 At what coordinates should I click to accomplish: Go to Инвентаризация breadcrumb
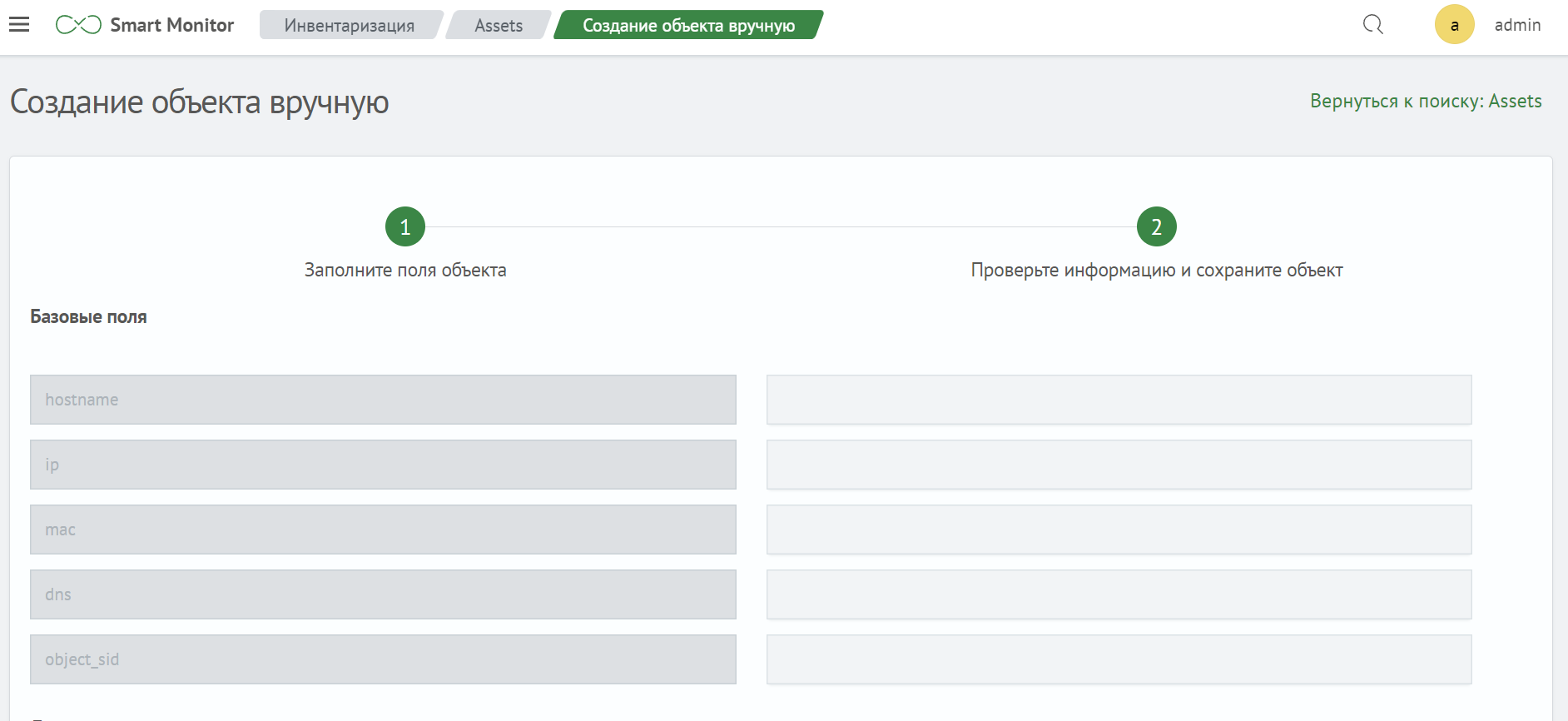[350, 25]
